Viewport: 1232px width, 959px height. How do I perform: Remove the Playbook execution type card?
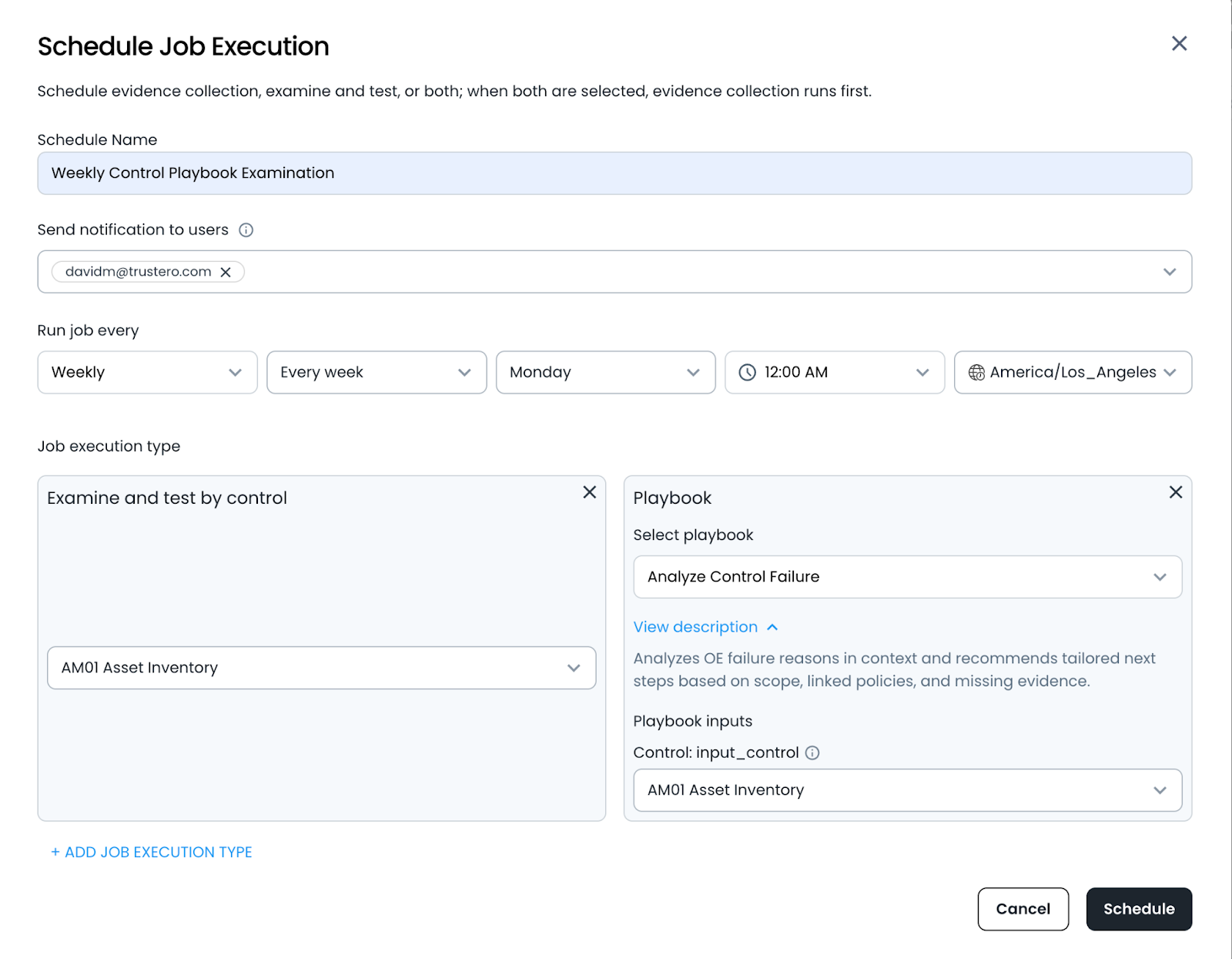pos(1176,492)
